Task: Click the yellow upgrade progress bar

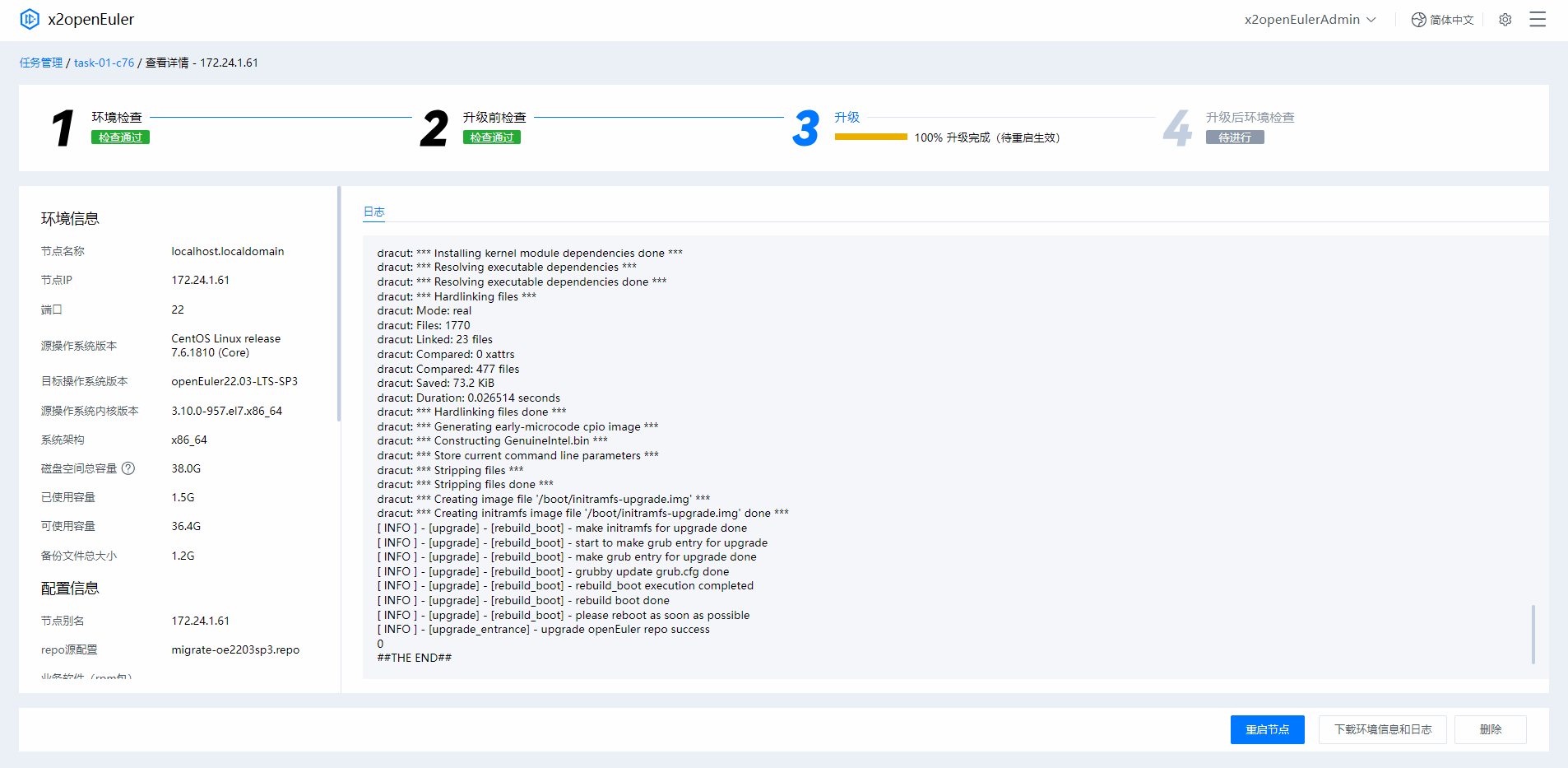Action: point(870,137)
